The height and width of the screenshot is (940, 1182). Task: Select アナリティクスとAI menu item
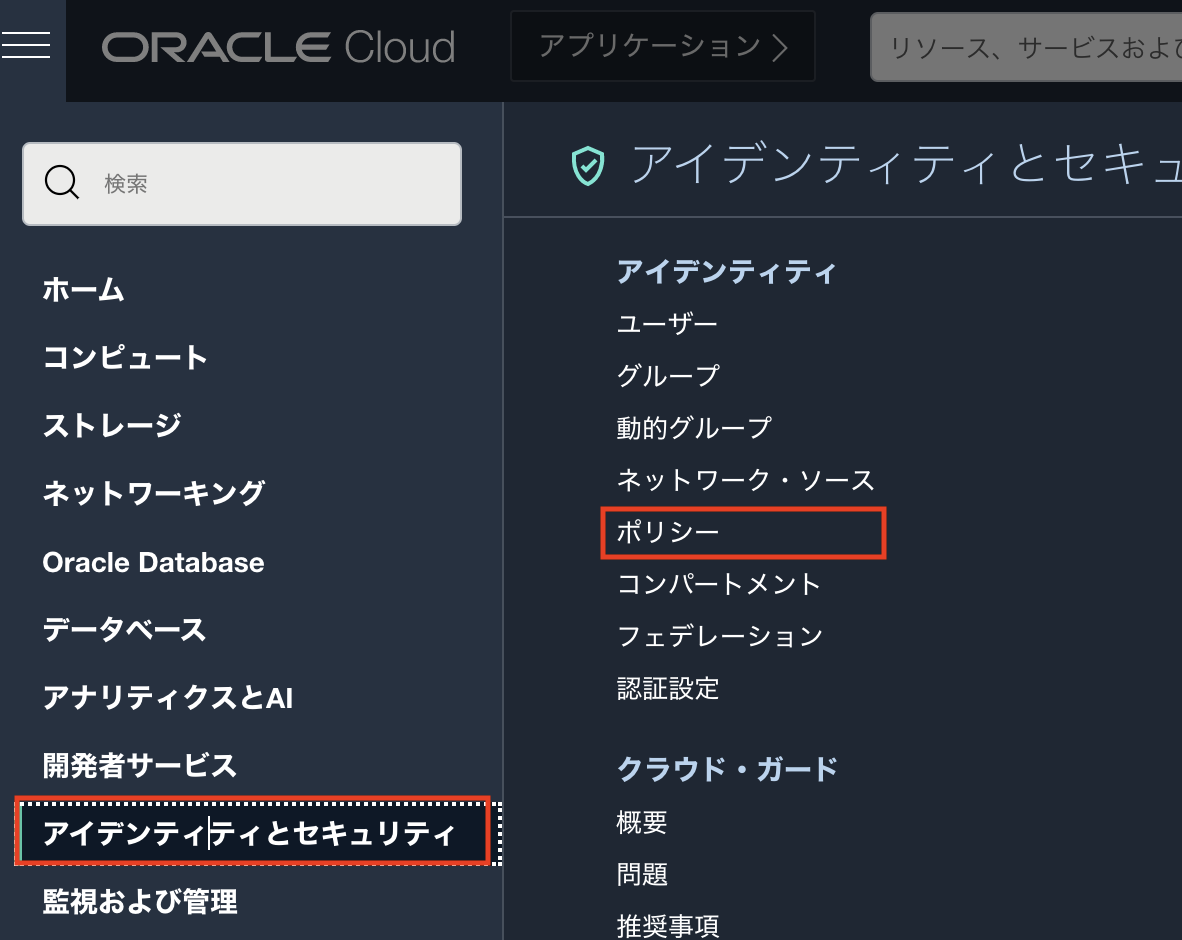pos(167,698)
